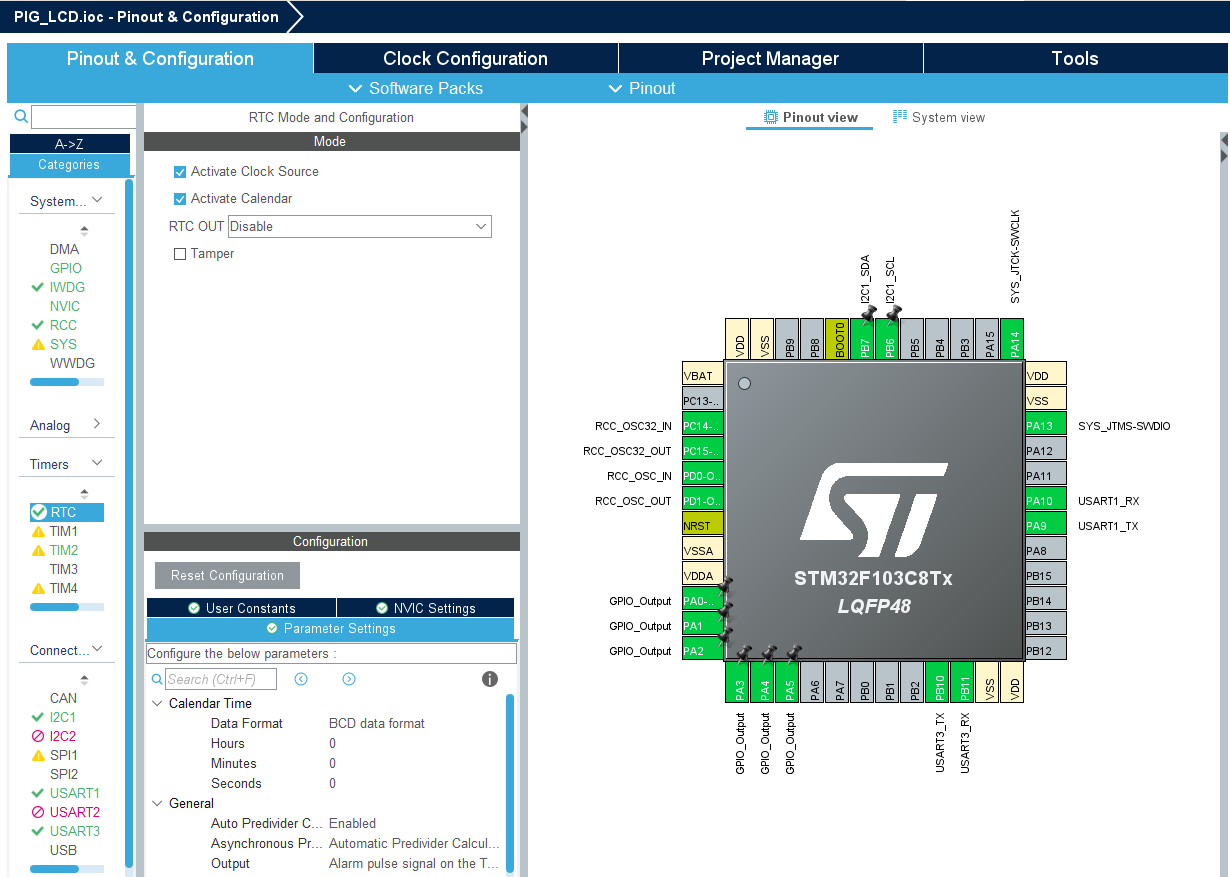1230x877 pixels.
Task: Select GPIO in System Core list
Action: [x=66, y=268]
